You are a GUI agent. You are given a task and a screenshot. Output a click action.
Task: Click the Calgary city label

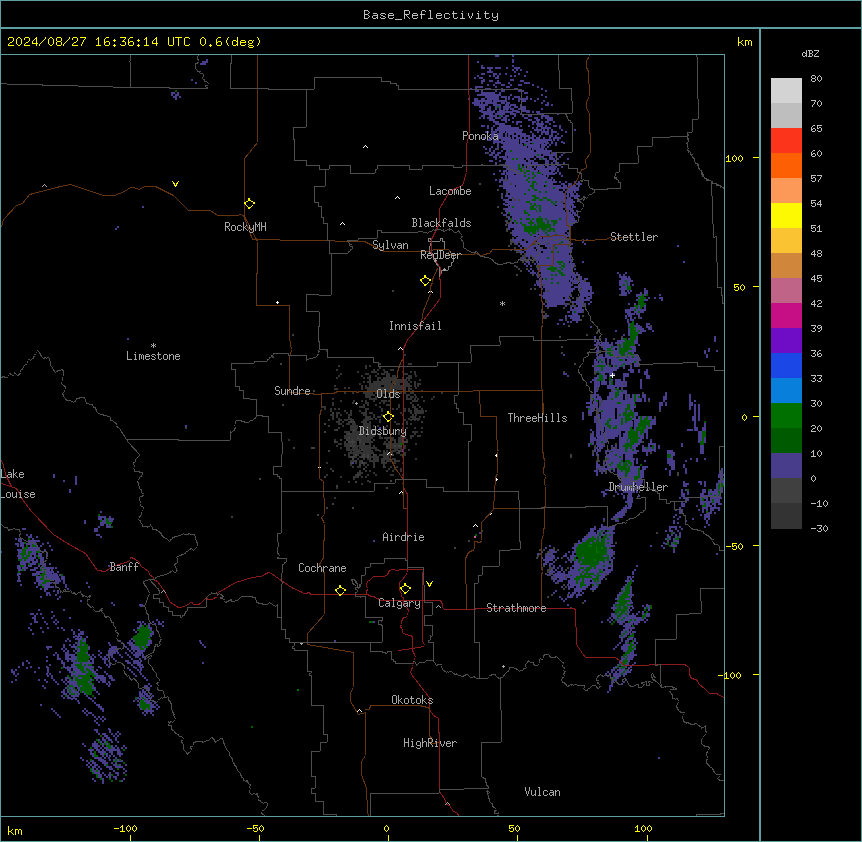(399, 603)
